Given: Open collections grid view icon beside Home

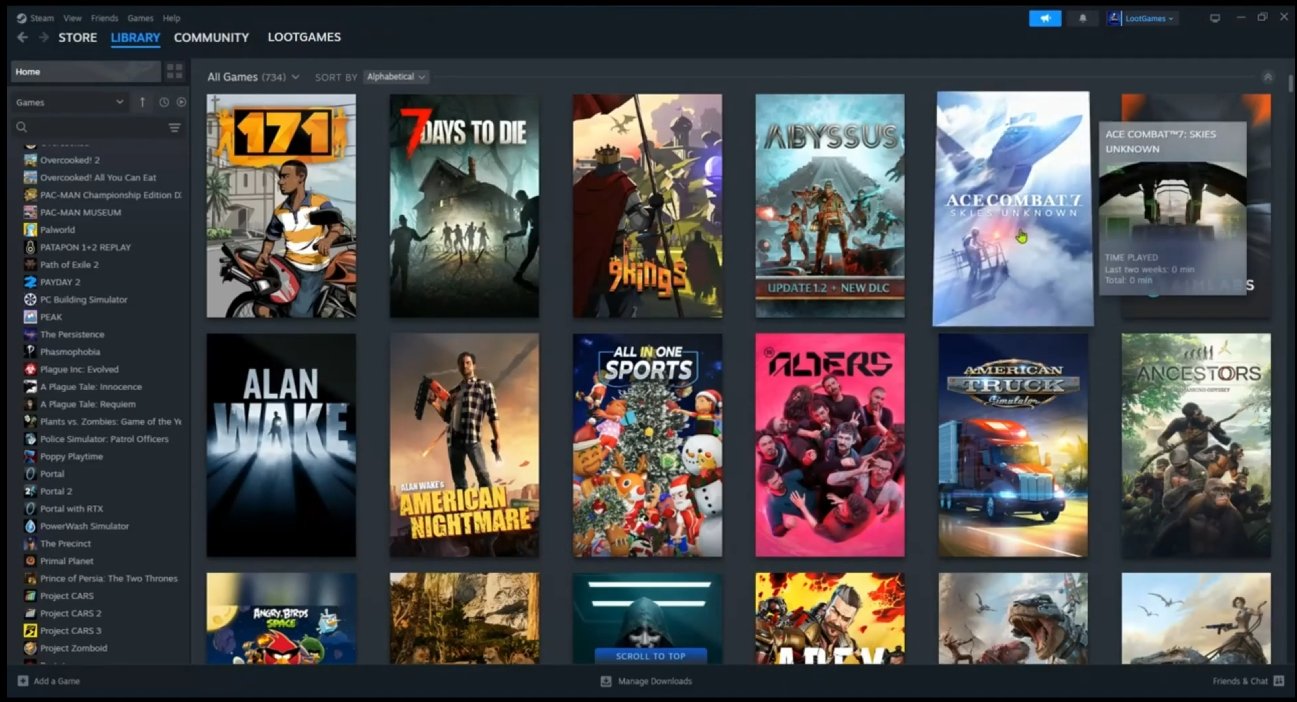Looking at the screenshot, I should pyautogui.click(x=175, y=71).
